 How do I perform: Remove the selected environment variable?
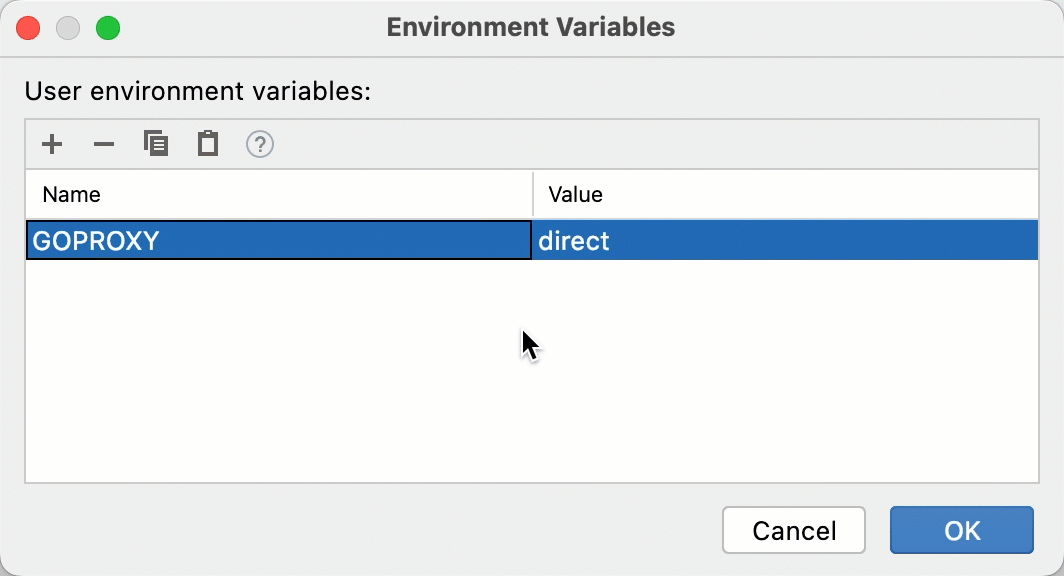tap(104, 144)
